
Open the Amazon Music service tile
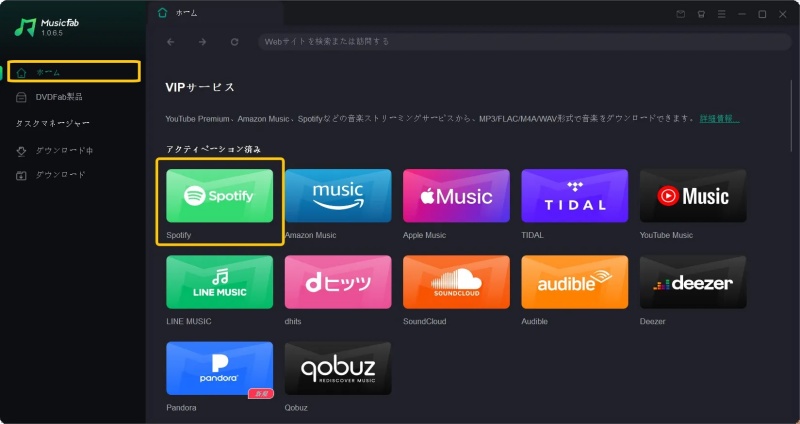click(x=338, y=196)
